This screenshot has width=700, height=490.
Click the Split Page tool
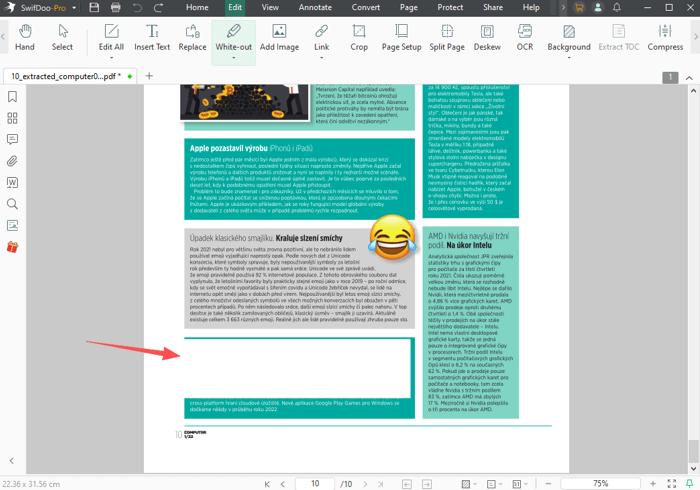[447, 38]
